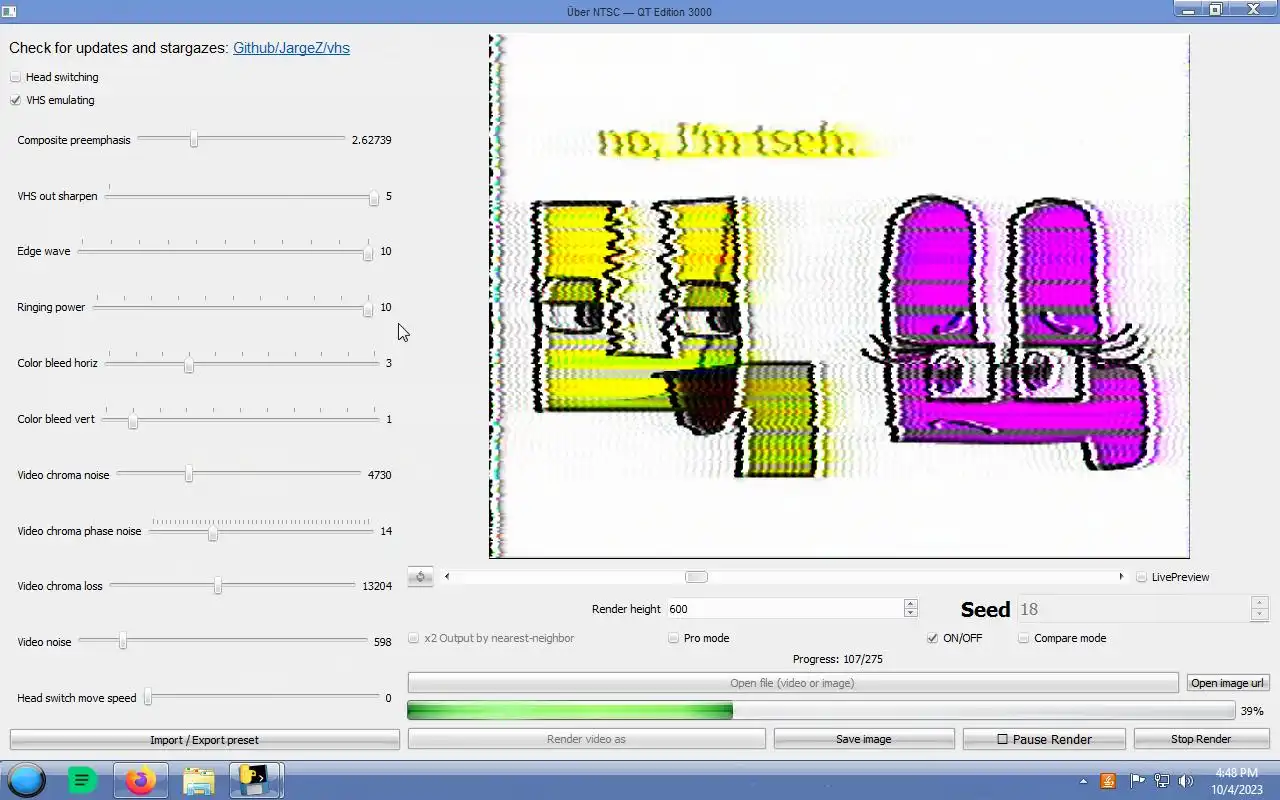Select the Python app taskbar icon
The image size is (1280, 800).
pyautogui.click(x=256, y=780)
